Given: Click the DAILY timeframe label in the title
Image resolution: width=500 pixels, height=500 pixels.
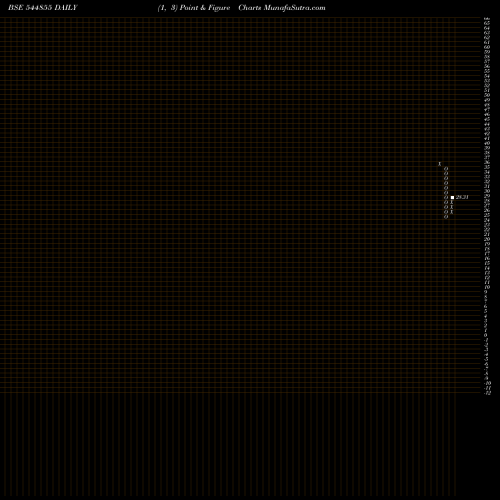Looking at the screenshot, I should (x=66, y=8).
